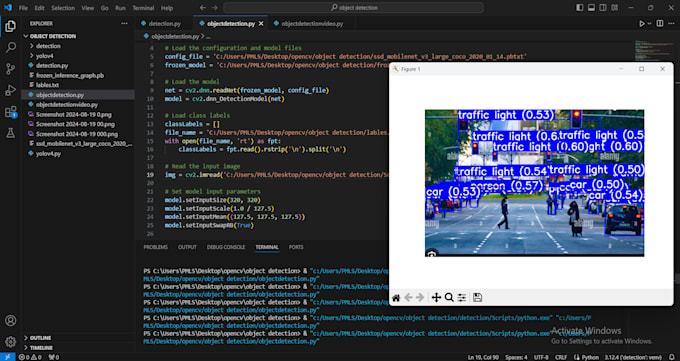Open Screenshot 2024-08-19 00.png file
The width and height of the screenshot is (680, 361).
(78, 124)
